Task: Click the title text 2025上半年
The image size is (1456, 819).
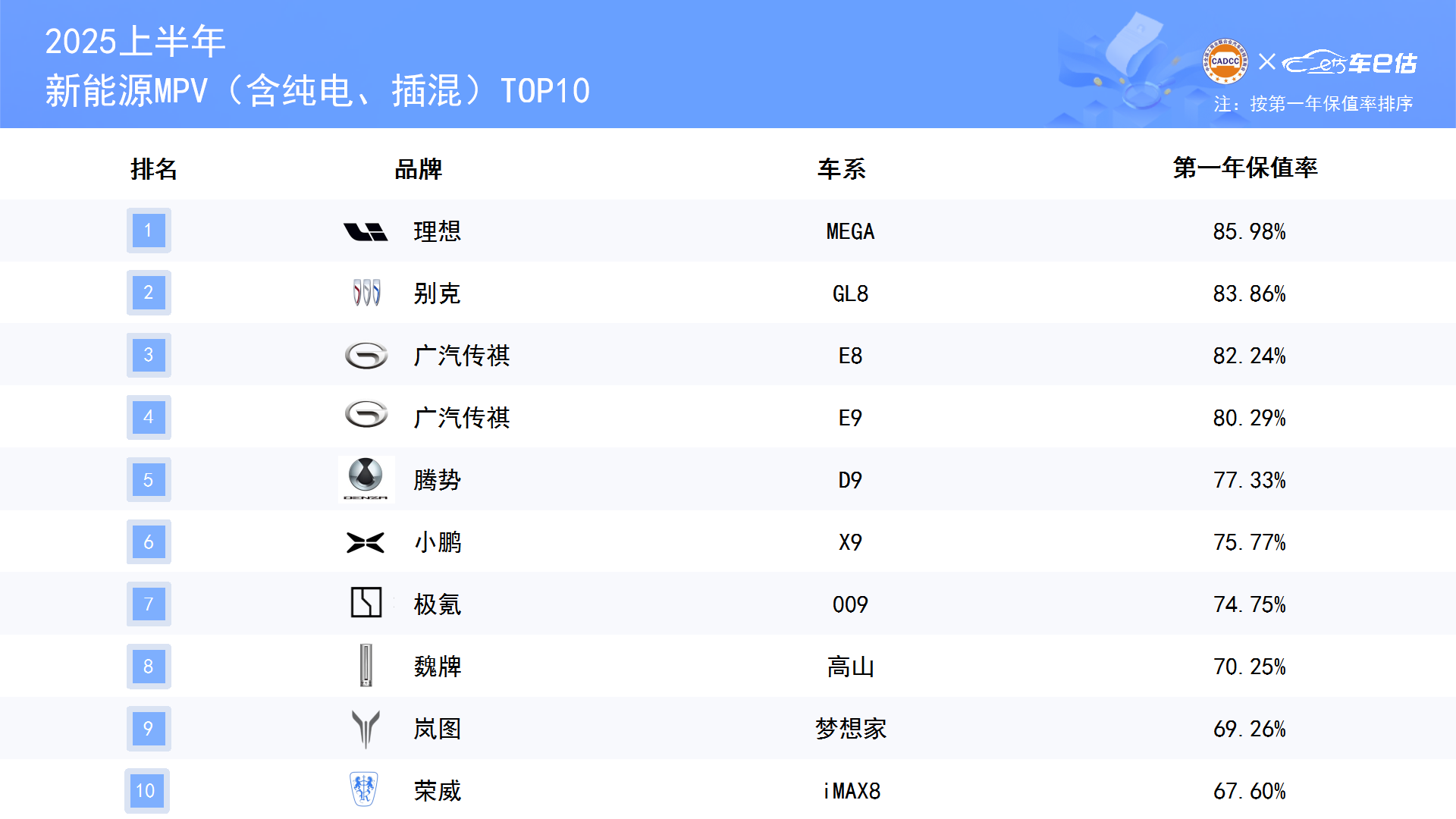Action: click(135, 41)
